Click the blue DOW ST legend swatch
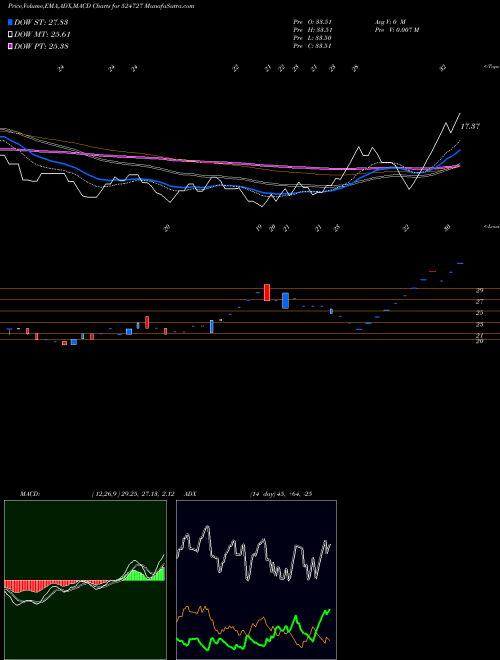The height and width of the screenshot is (660, 500). point(10,22)
